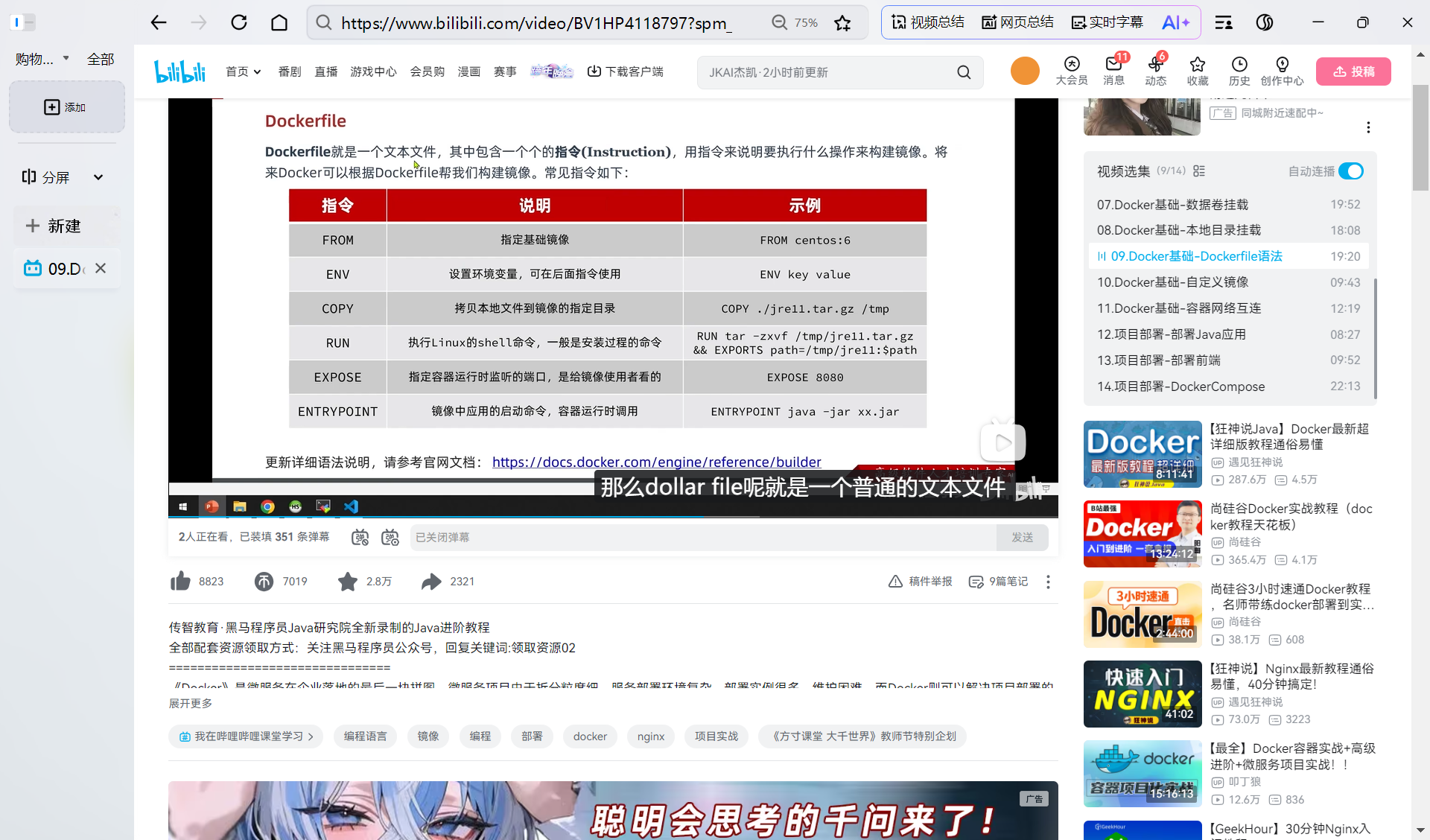
Task: Click the star favorite icon
Action: coord(347,582)
